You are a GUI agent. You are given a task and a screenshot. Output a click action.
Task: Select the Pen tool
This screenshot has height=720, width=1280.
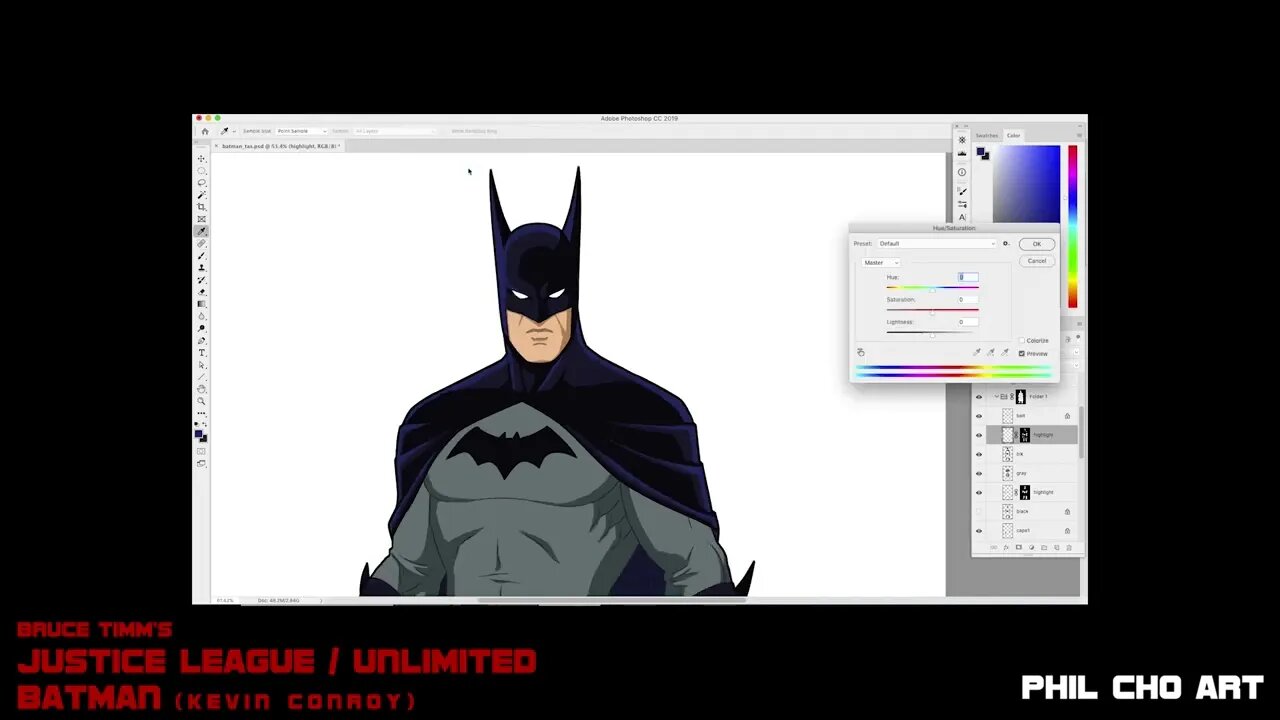pyautogui.click(x=201, y=341)
